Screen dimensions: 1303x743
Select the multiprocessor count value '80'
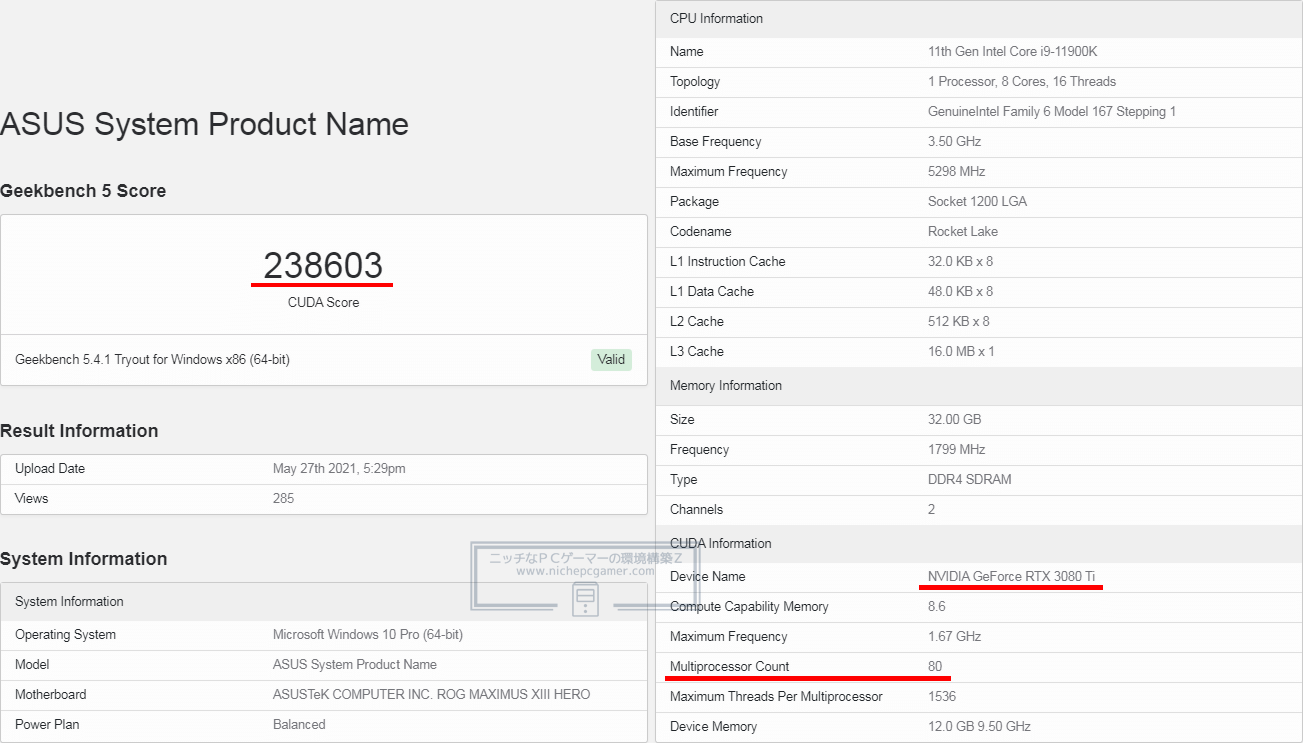[935, 667]
